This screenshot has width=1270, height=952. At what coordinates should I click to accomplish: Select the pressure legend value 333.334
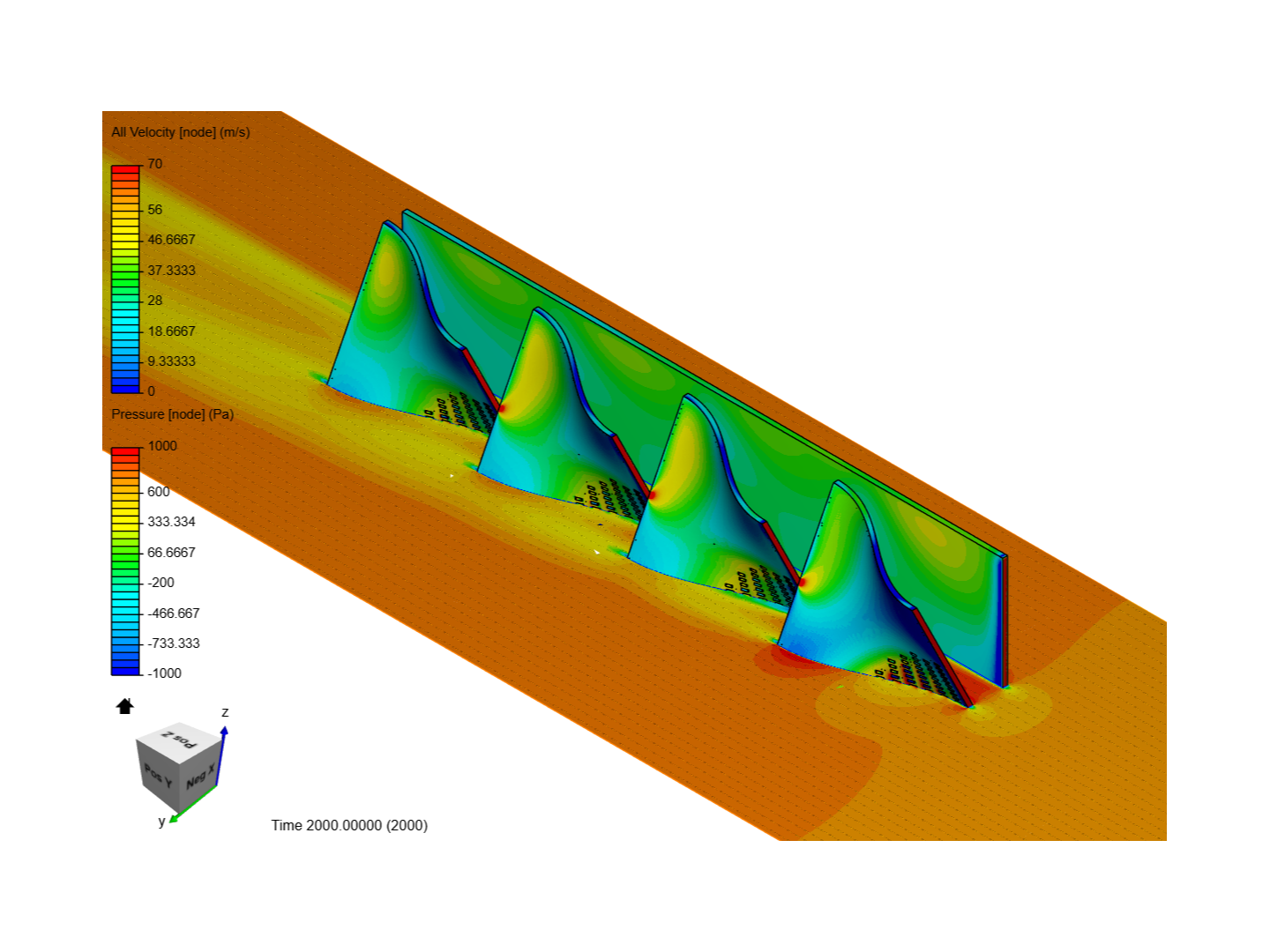pyautogui.click(x=171, y=522)
